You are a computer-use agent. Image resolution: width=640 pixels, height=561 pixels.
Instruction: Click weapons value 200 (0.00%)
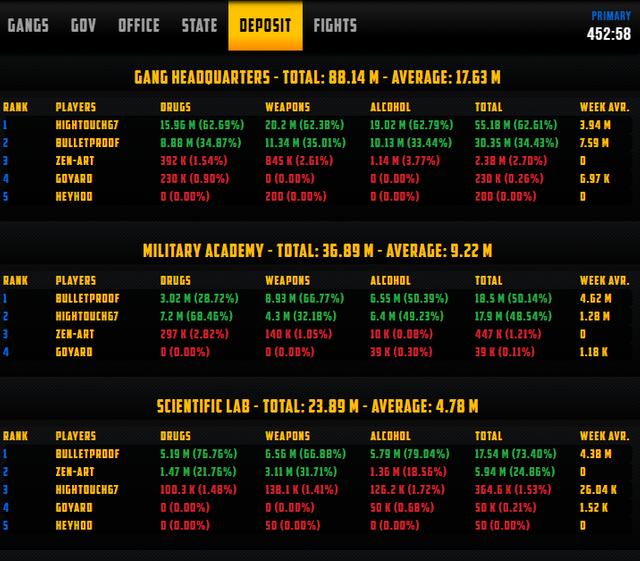pyautogui.click(x=296, y=197)
